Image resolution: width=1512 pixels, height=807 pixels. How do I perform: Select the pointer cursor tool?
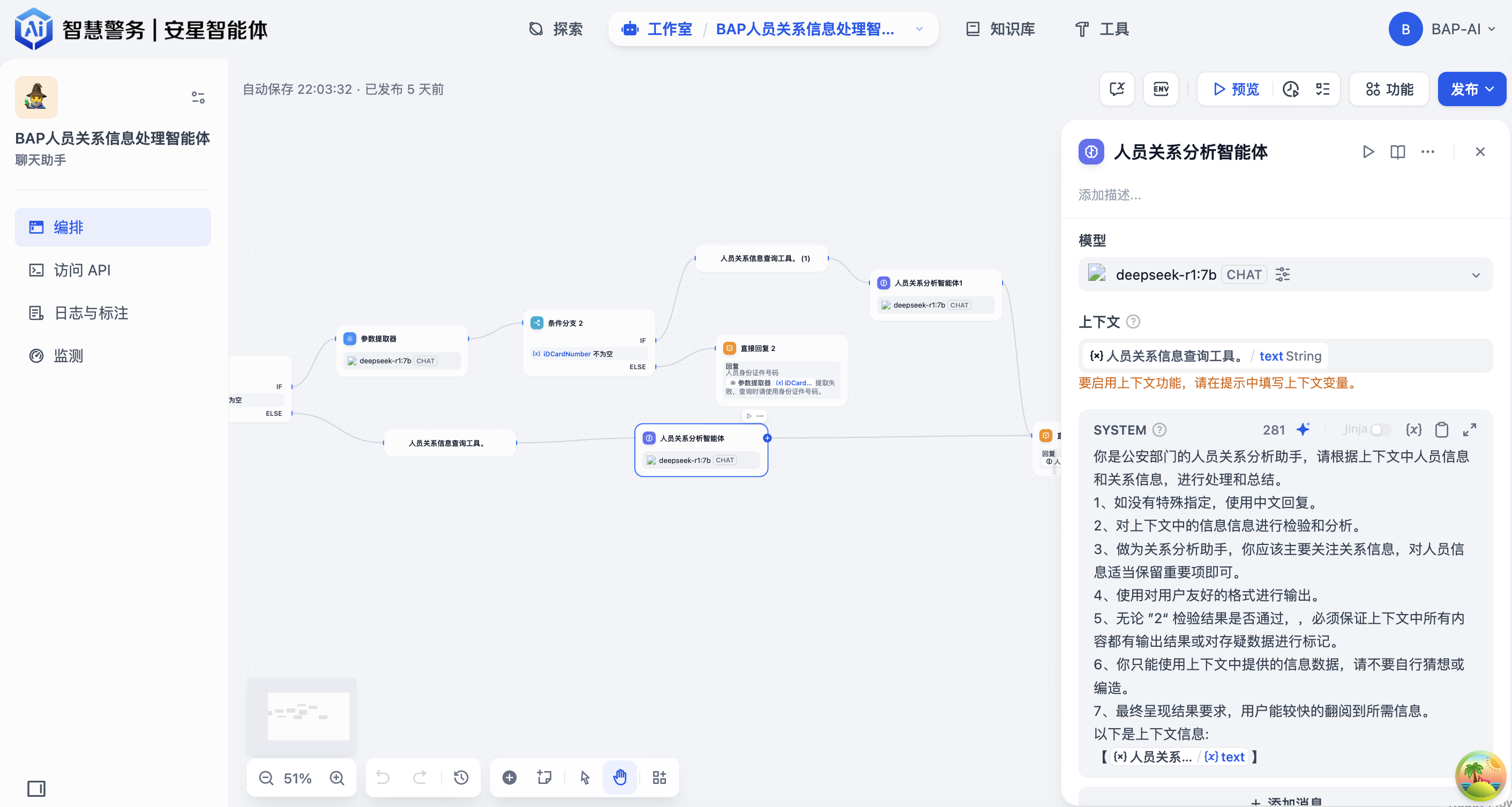click(583, 778)
